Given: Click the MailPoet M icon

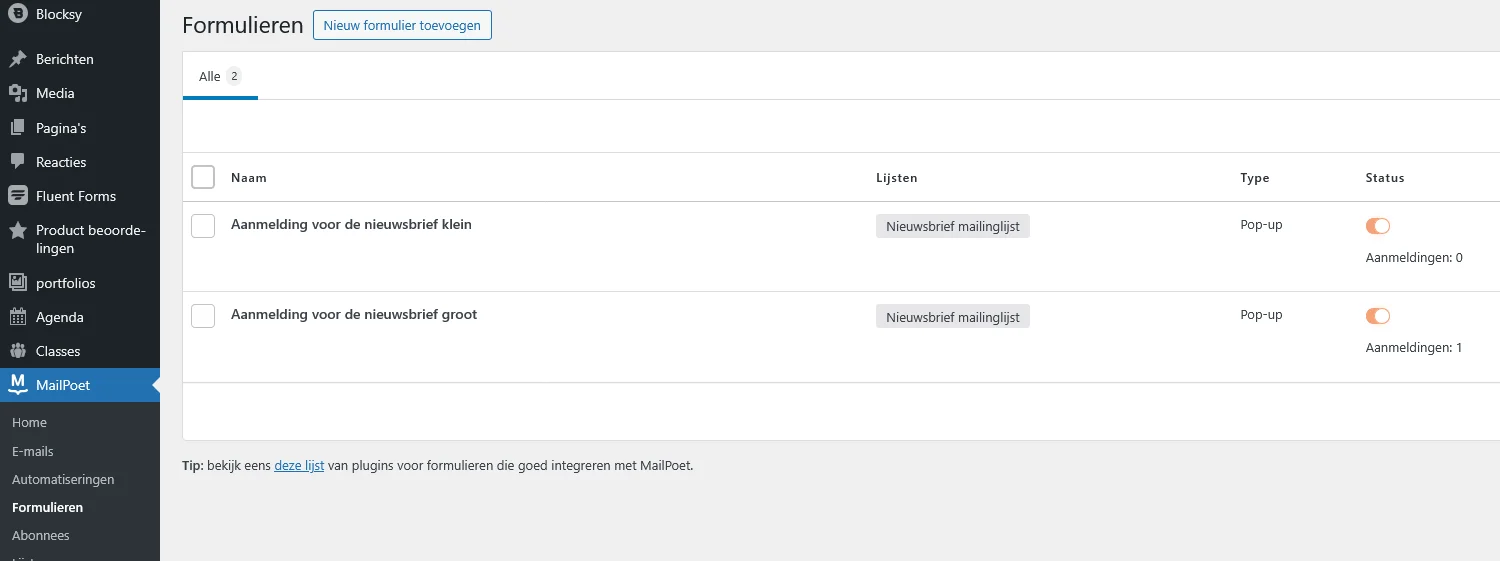Looking at the screenshot, I should pos(17,385).
